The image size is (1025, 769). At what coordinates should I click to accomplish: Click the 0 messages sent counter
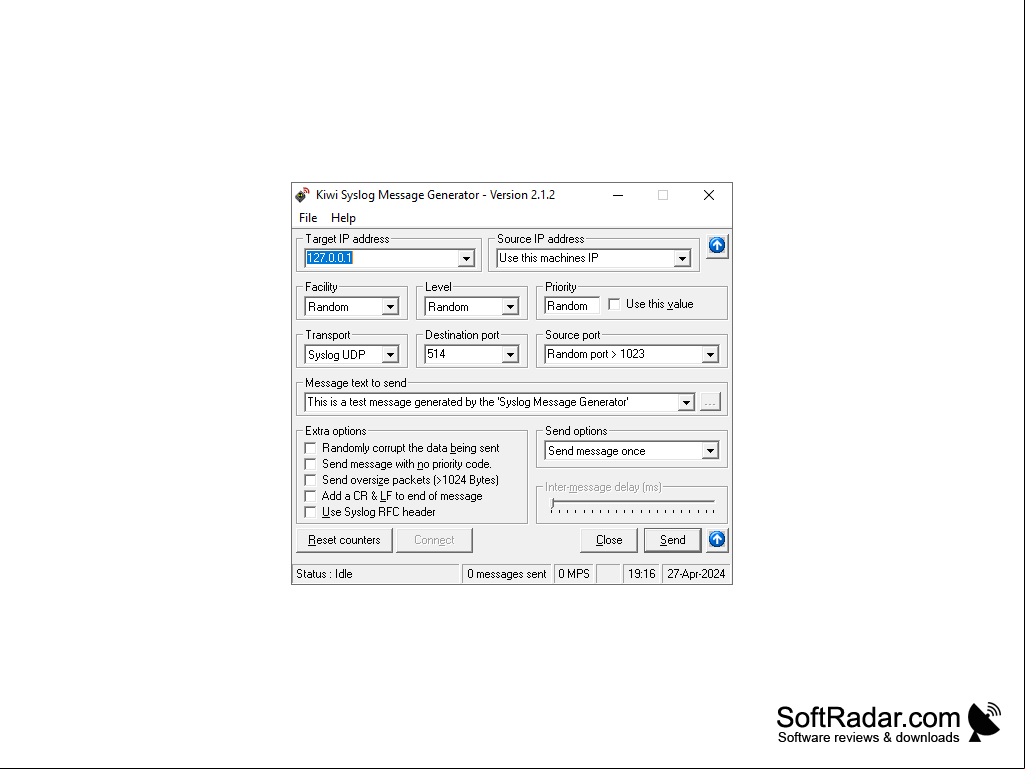507,574
